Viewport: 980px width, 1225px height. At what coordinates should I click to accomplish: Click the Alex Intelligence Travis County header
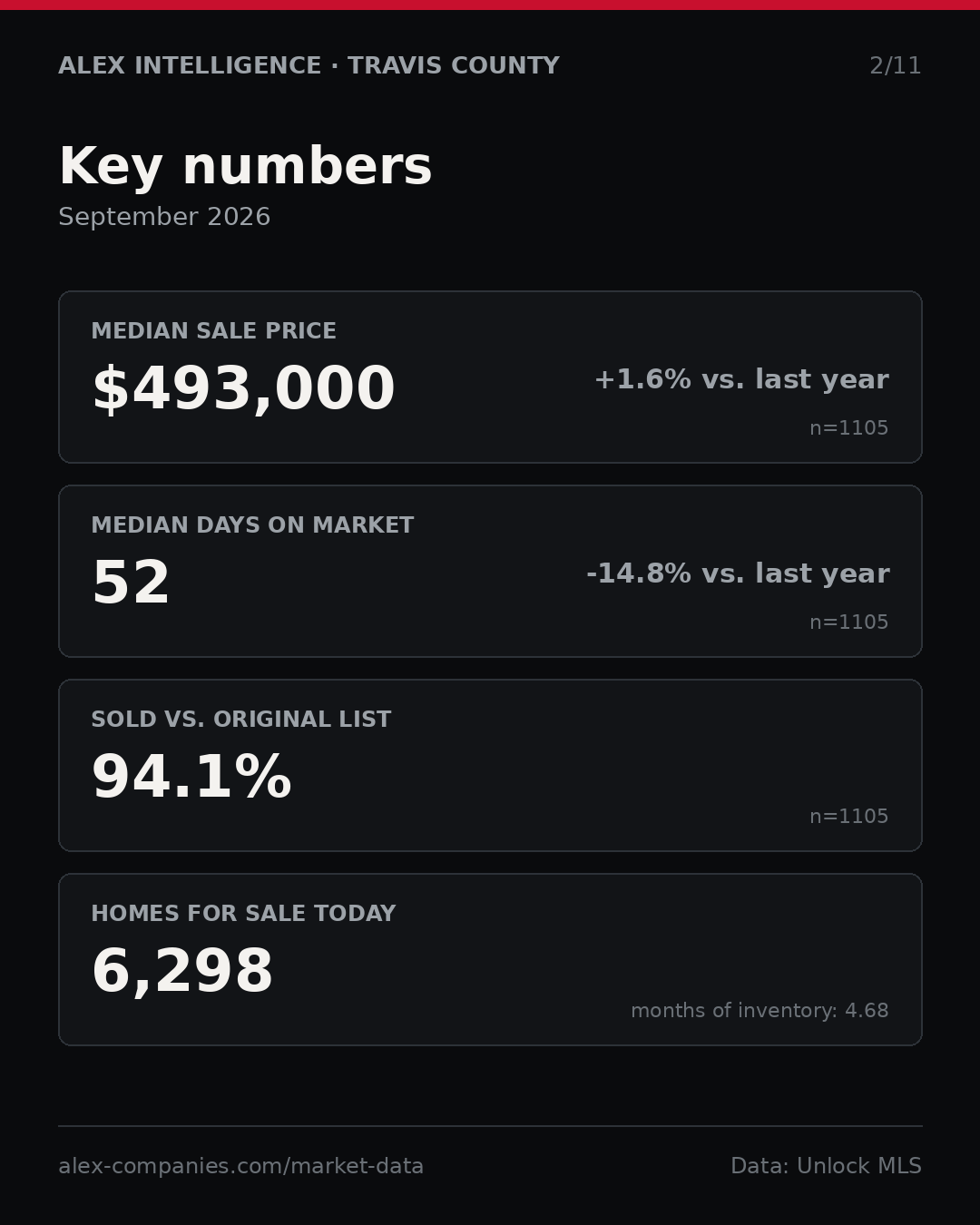[309, 66]
